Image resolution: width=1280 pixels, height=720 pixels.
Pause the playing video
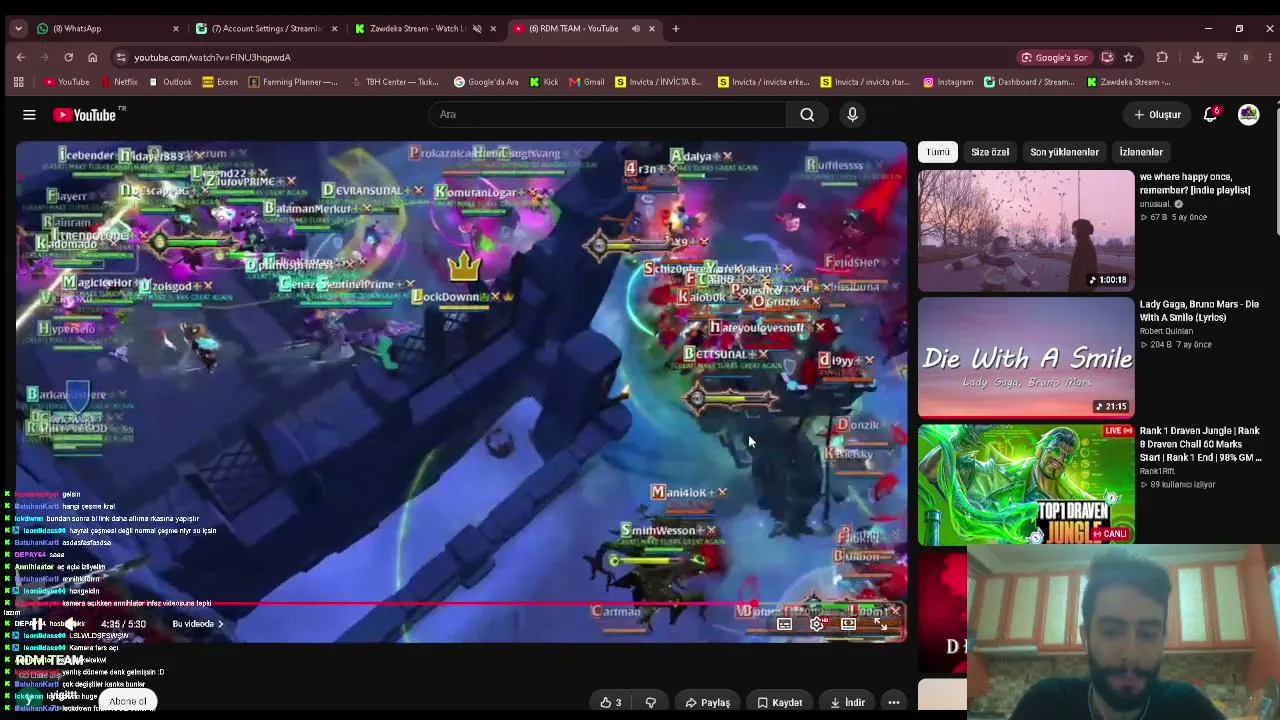pyautogui.click(x=37, y=624)
